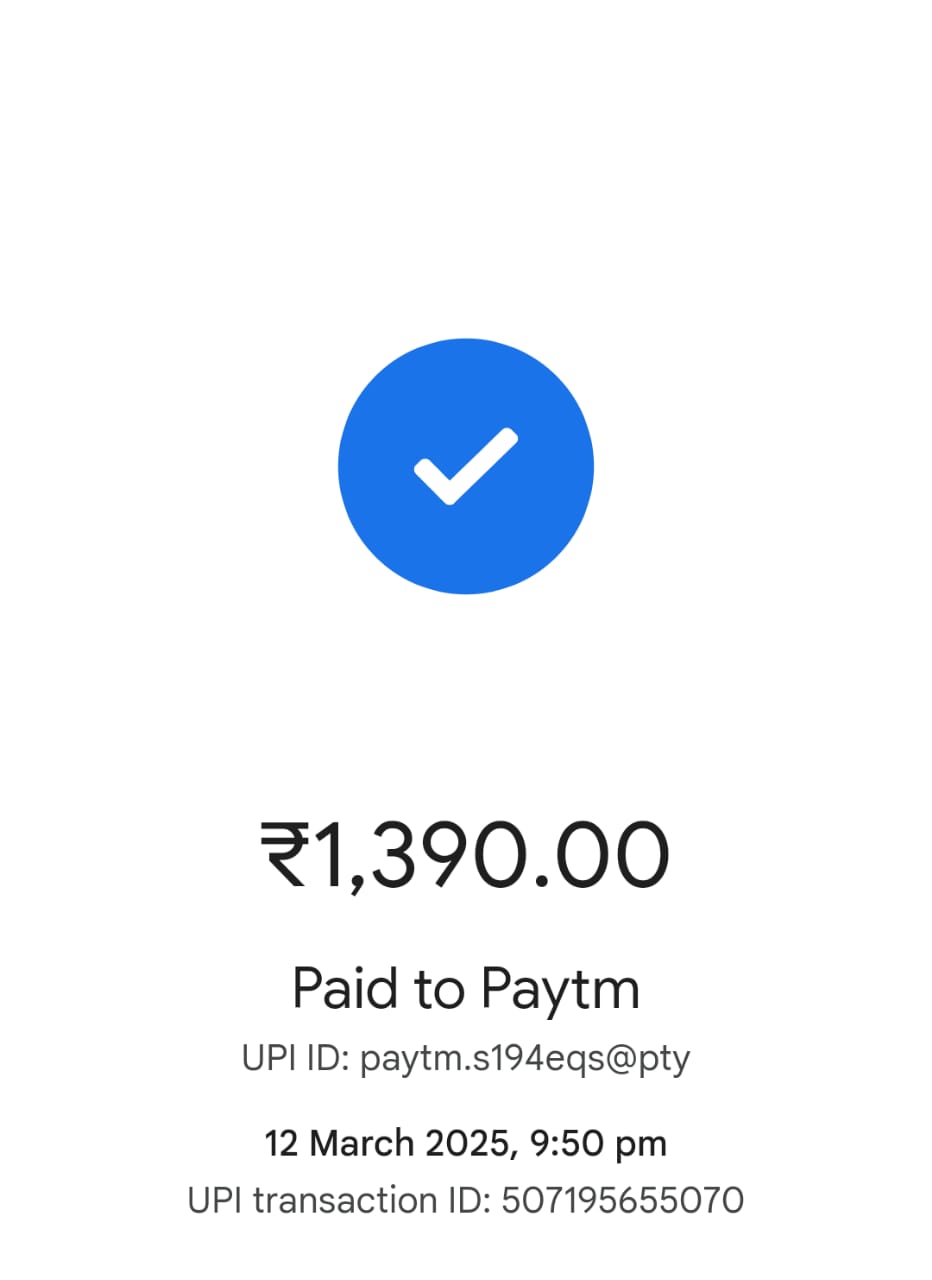Click blank space between checkmark and amount

click(466, 705)
